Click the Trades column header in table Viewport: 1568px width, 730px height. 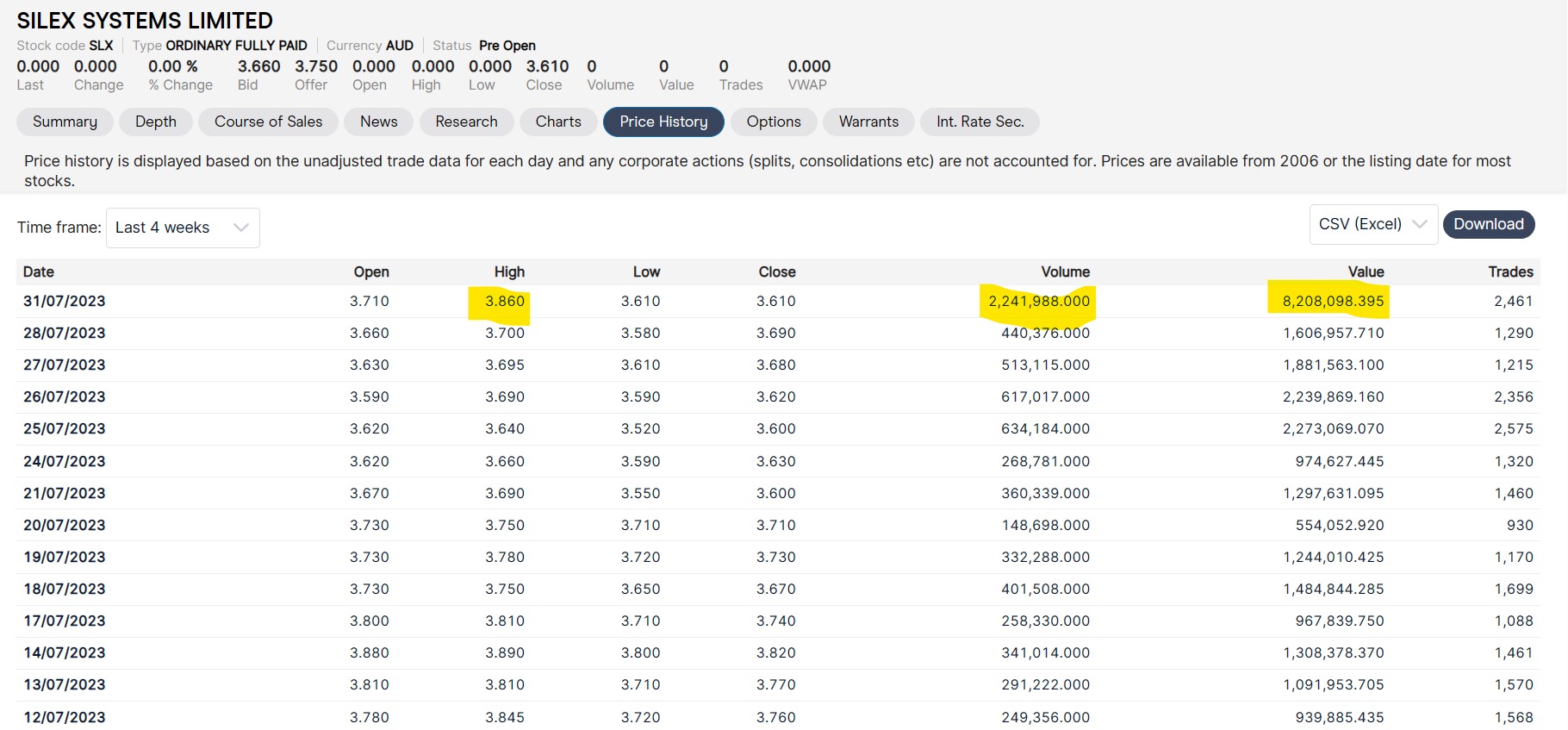tap(1510, 272)
